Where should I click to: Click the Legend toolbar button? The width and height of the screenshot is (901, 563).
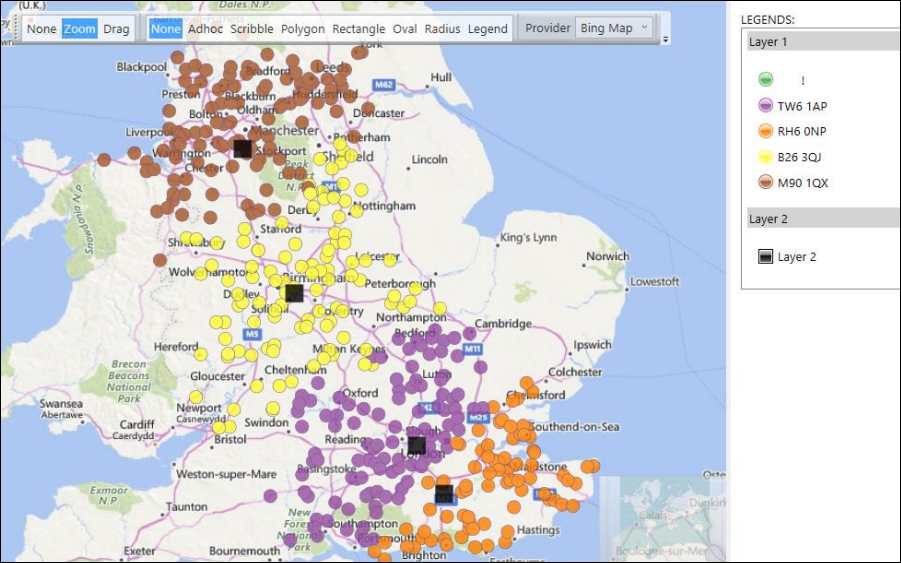[487, 29]
